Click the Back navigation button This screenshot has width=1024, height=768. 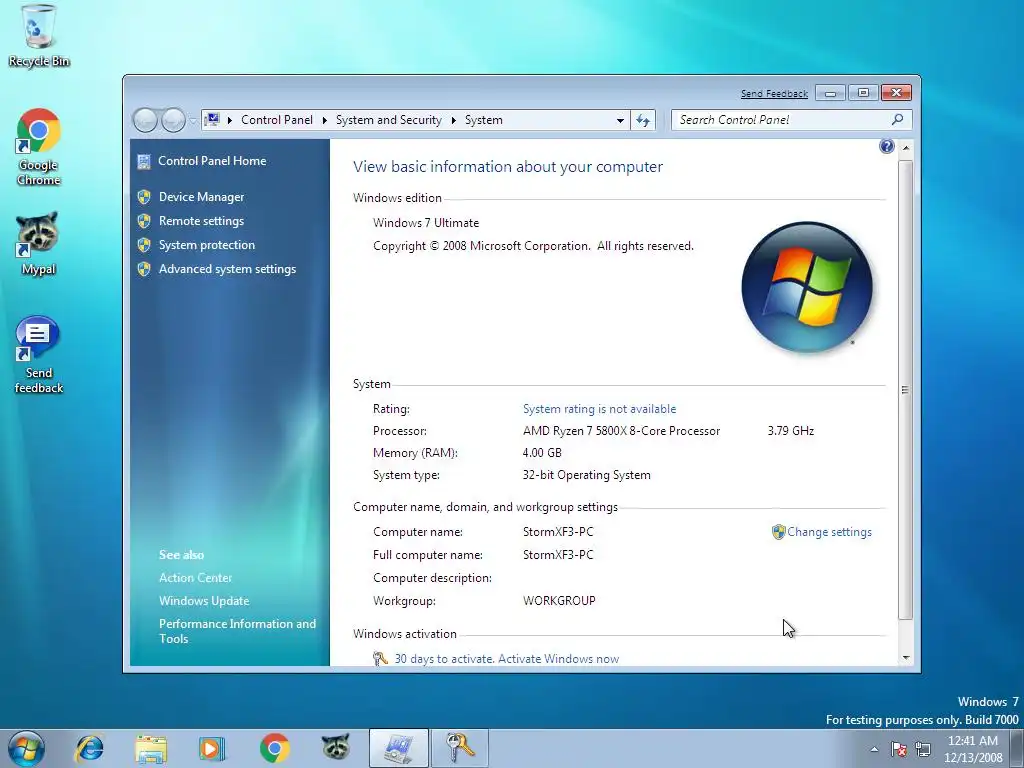point(145,120)
